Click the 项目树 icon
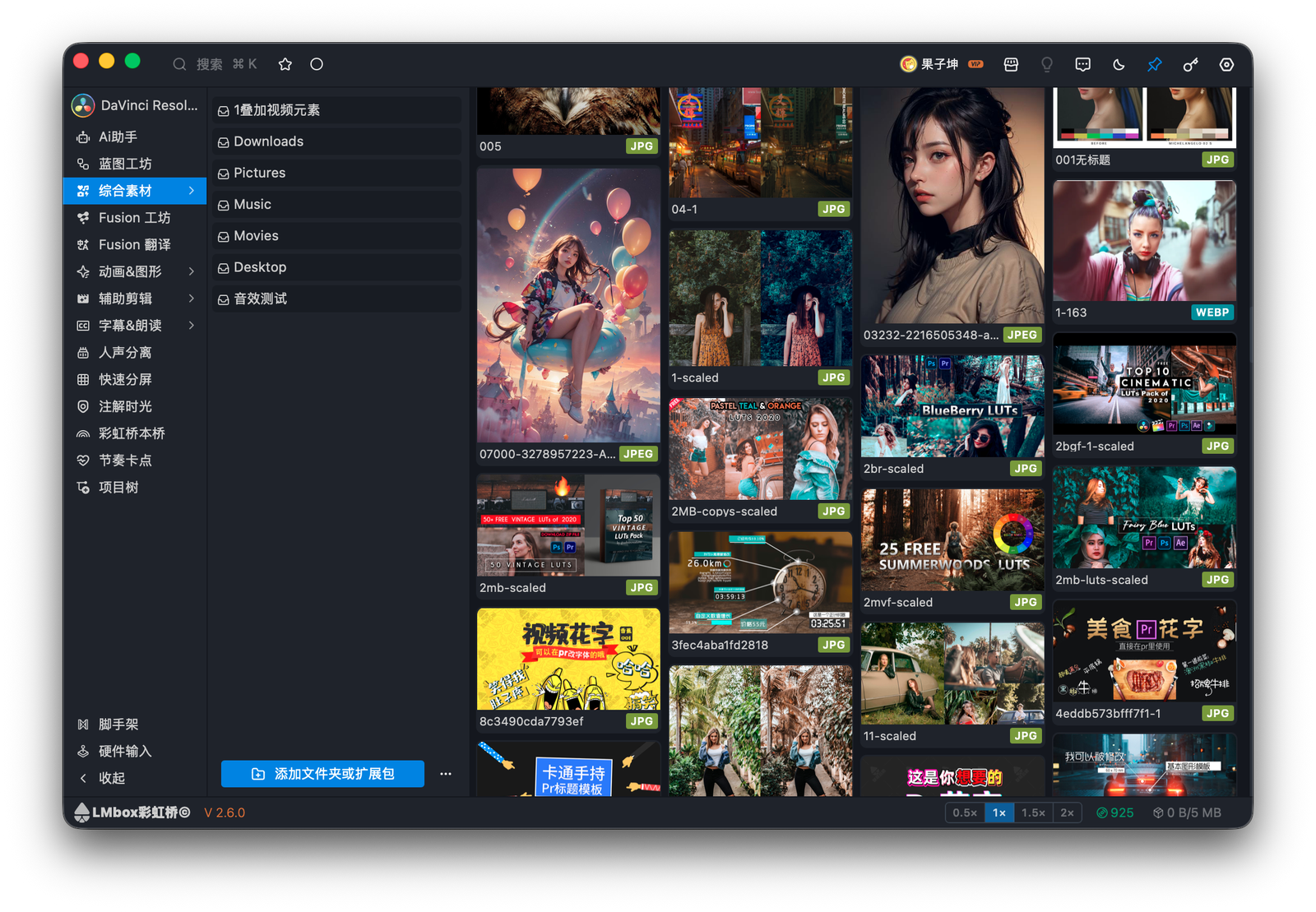The image size is (1316, 912). [83, 488]
